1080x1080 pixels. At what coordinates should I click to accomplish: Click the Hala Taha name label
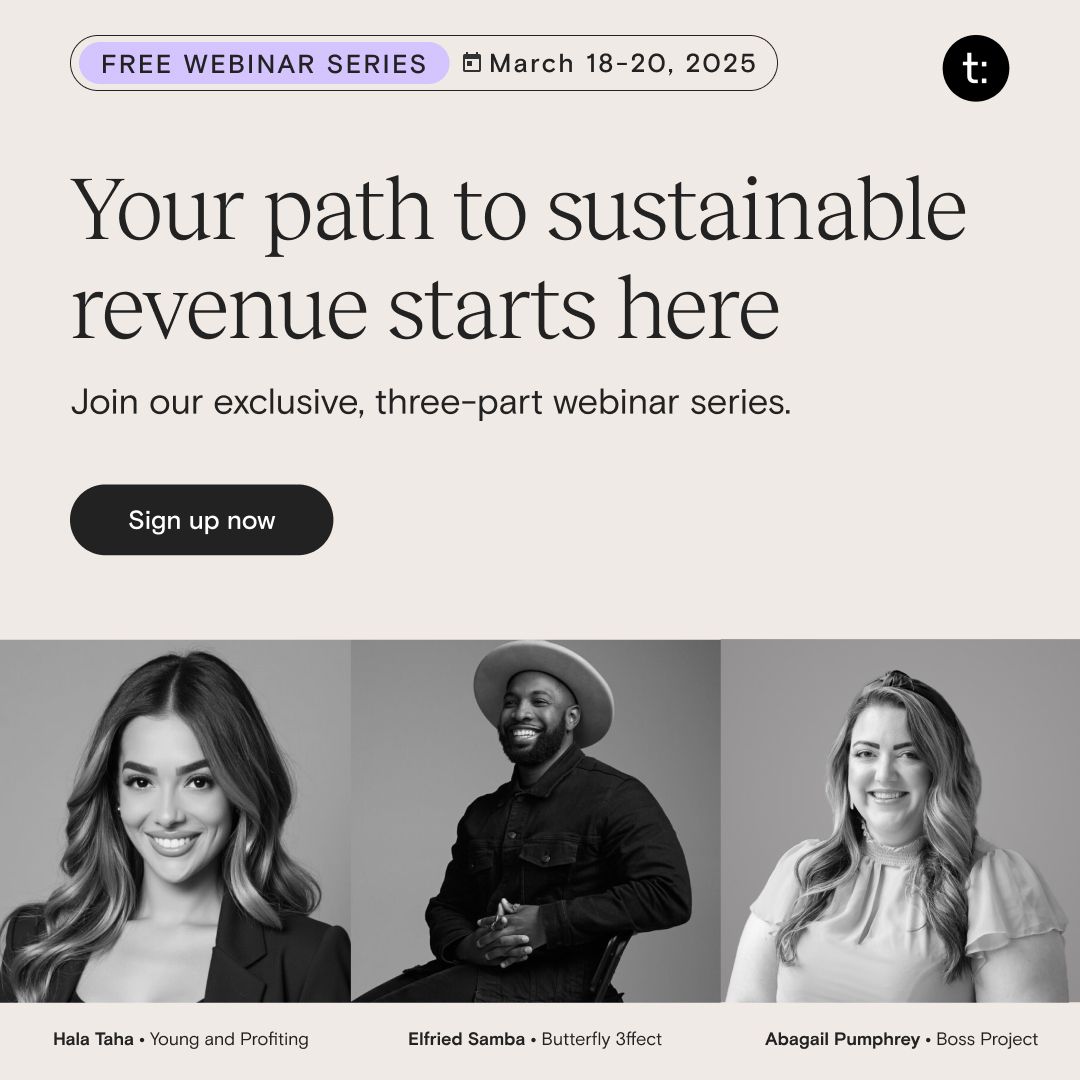coord(93,1039)
